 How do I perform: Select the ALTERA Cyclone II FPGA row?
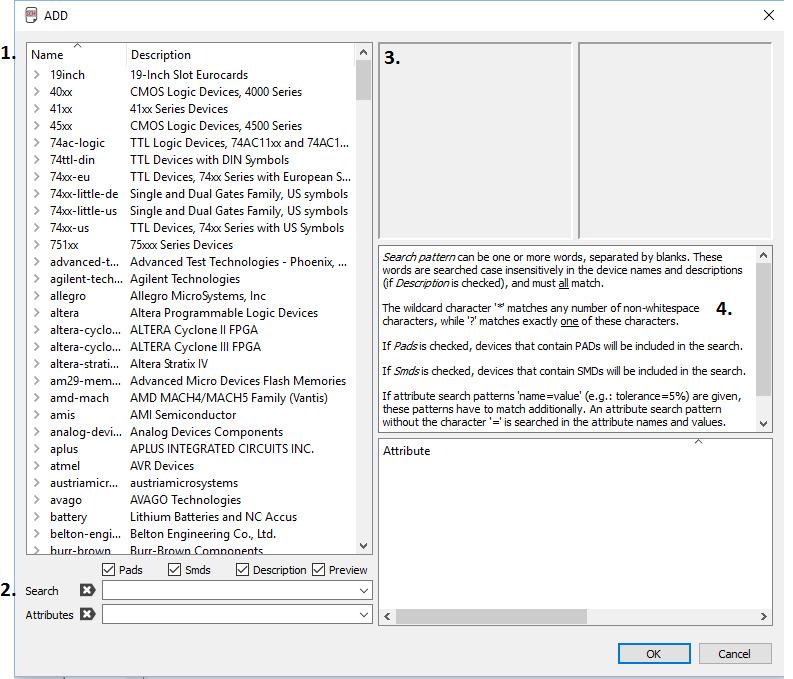click(x=191, y=330)
